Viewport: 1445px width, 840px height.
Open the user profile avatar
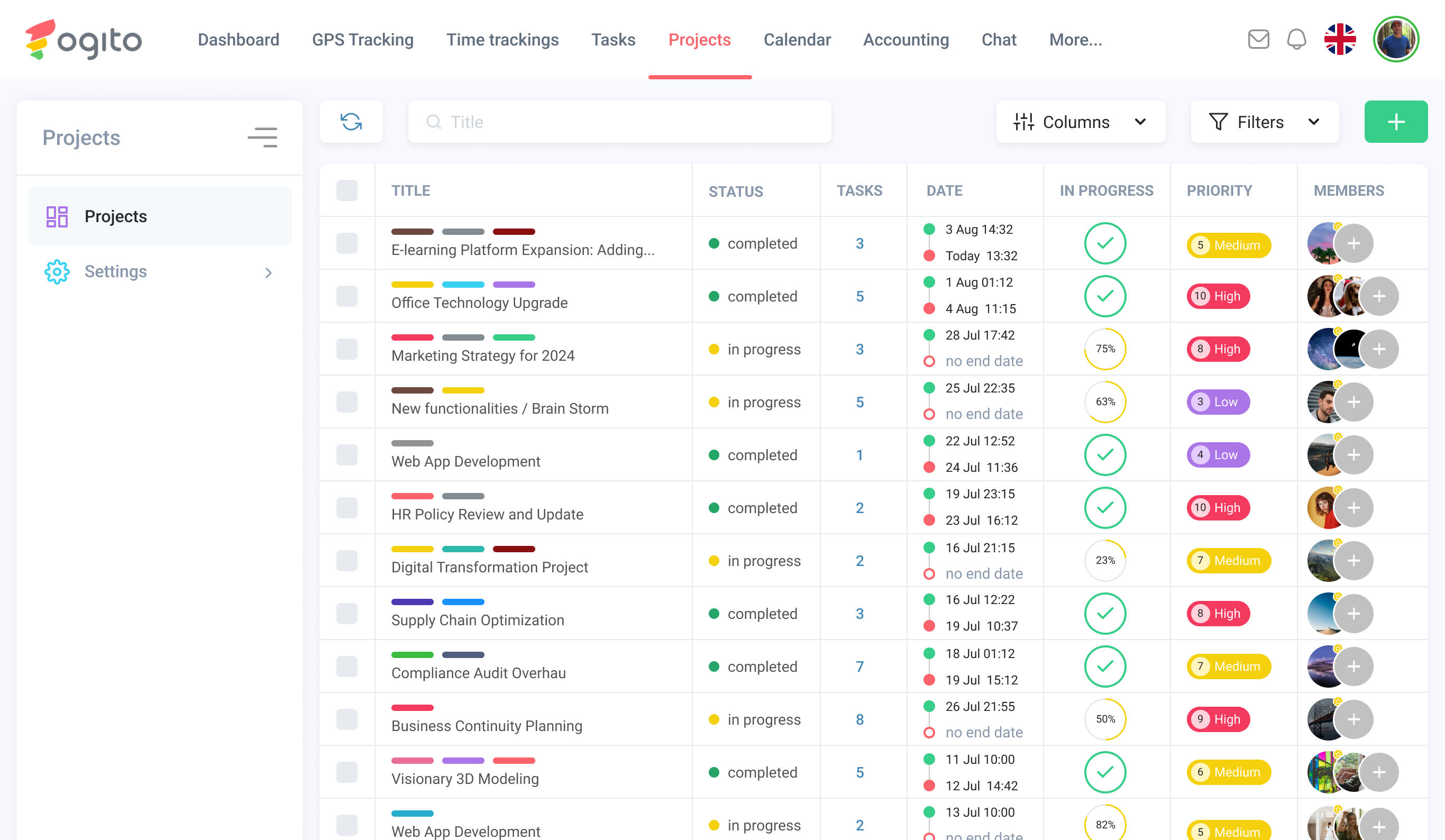pos(1395,40)
